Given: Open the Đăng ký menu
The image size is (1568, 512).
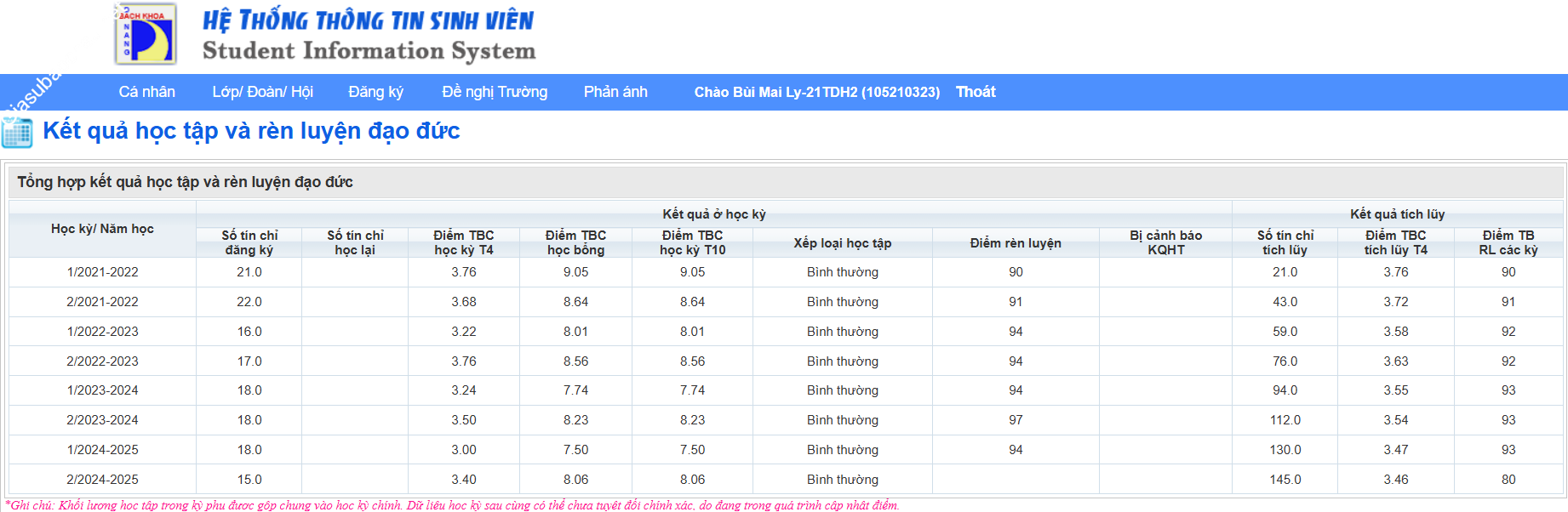Looking at the screenshot, I should click(x=375, y=92).
